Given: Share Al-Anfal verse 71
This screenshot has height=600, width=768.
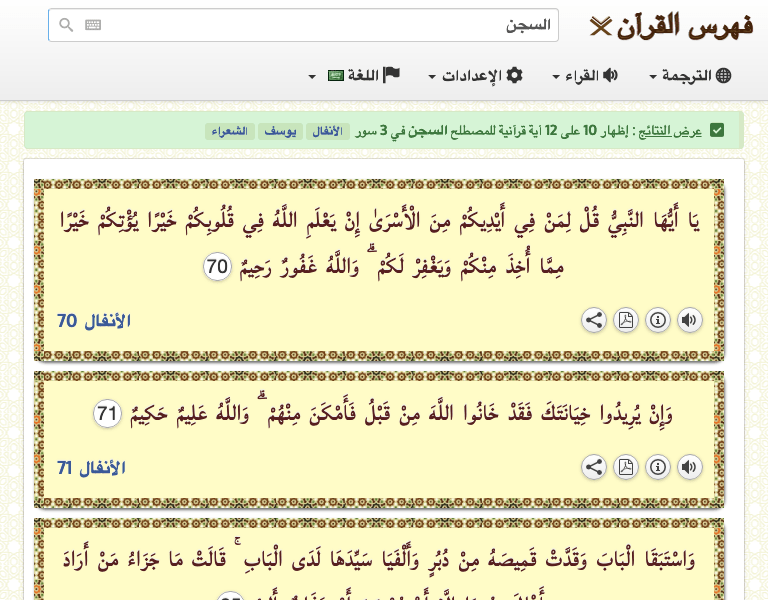Looking at the screenshot, I should coord(594,467).
